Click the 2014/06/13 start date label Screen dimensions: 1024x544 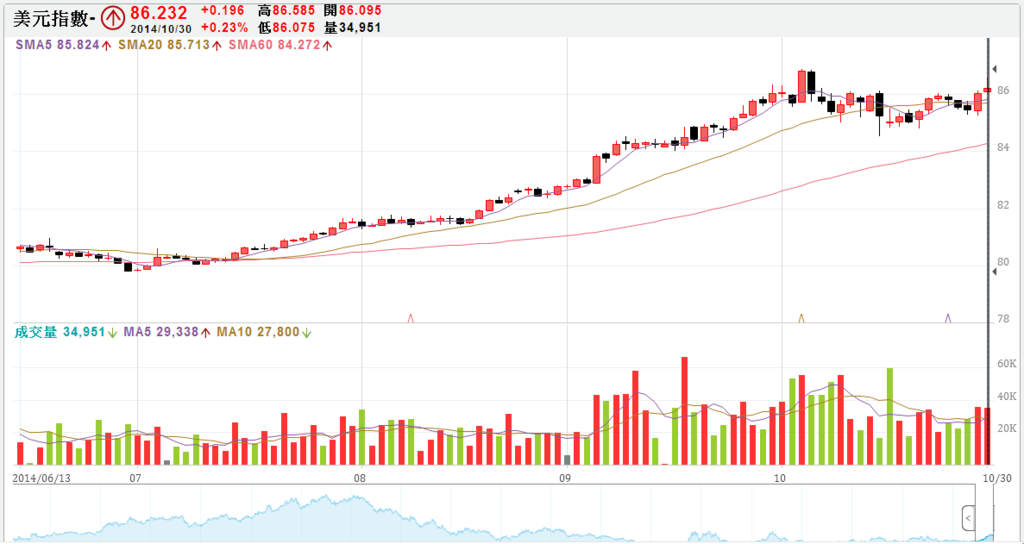click(41, 477)
